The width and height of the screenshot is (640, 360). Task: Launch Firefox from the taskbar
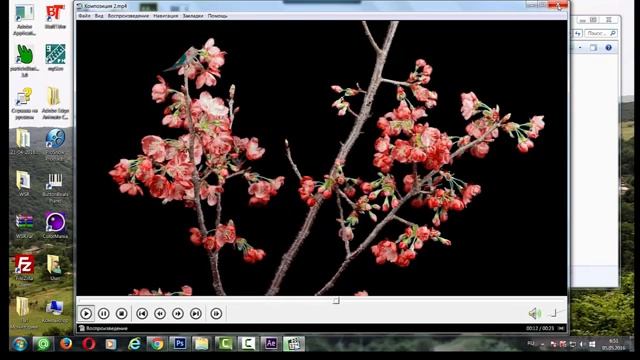(x=66, y=344)
